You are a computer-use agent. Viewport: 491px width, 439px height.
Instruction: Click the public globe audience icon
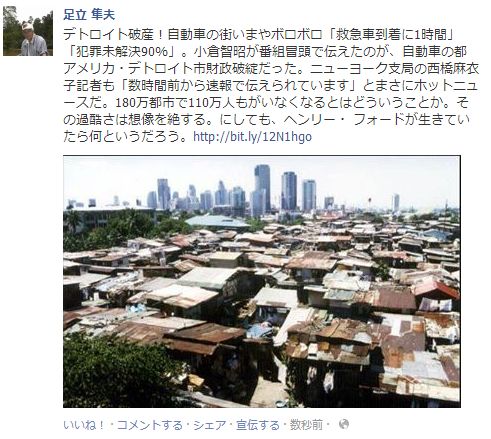(x=344, y=424)
